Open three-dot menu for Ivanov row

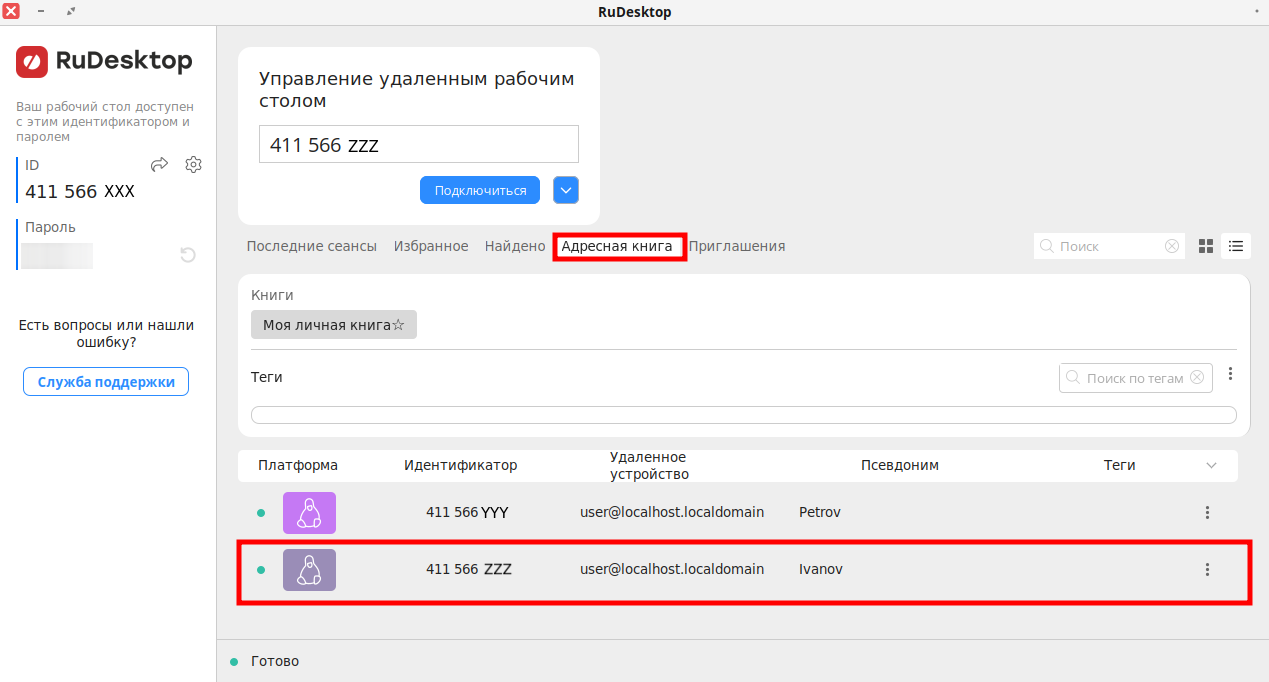coord(1207,569)
